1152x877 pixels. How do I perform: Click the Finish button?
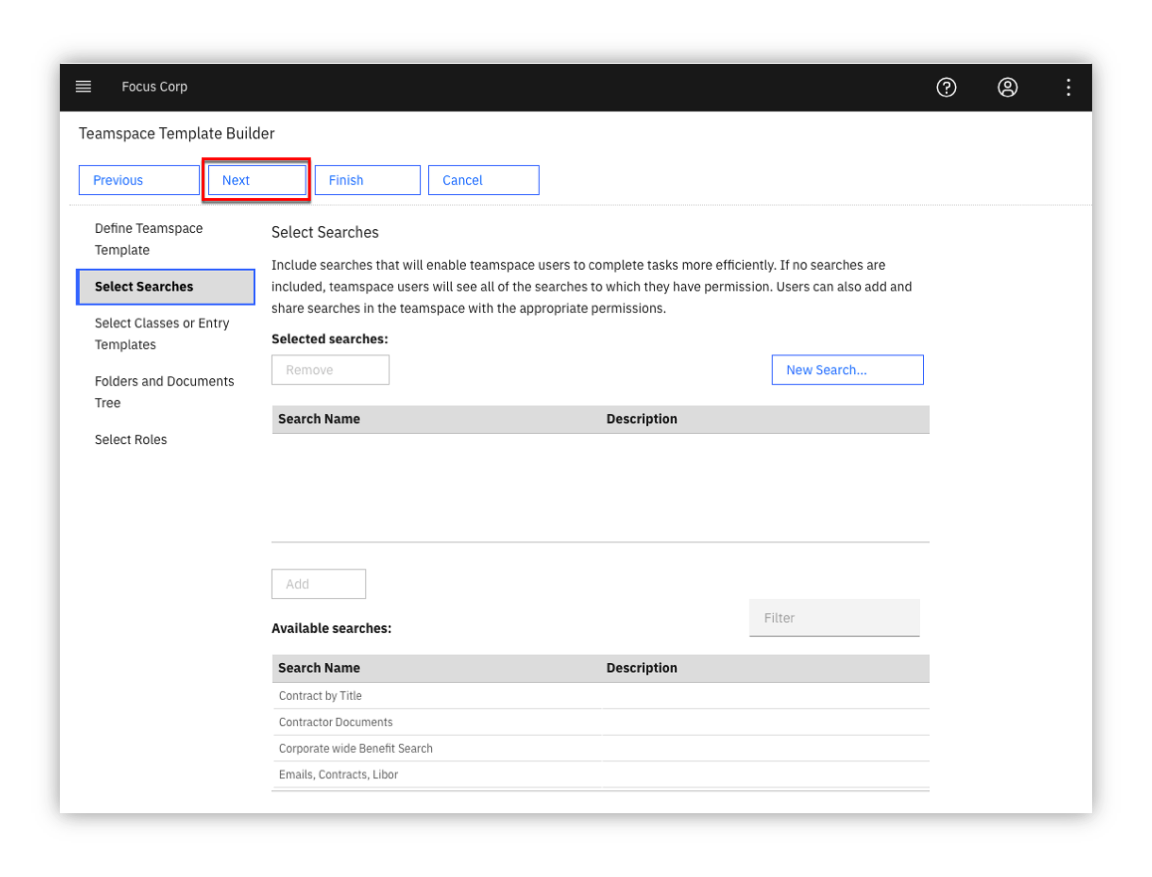tap(367, 180)
